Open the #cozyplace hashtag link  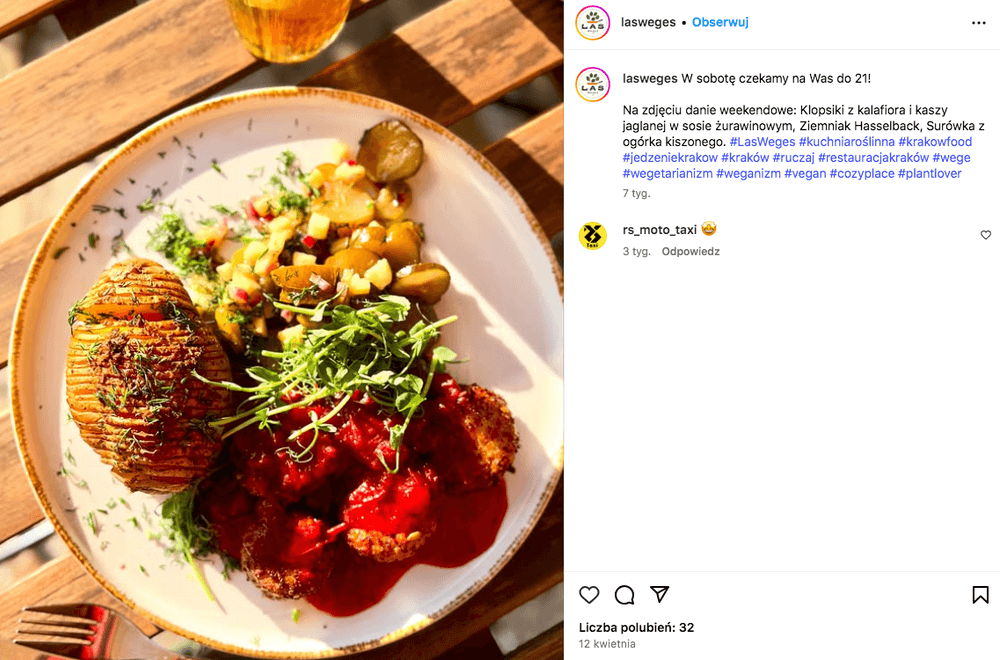pos(862,173)
